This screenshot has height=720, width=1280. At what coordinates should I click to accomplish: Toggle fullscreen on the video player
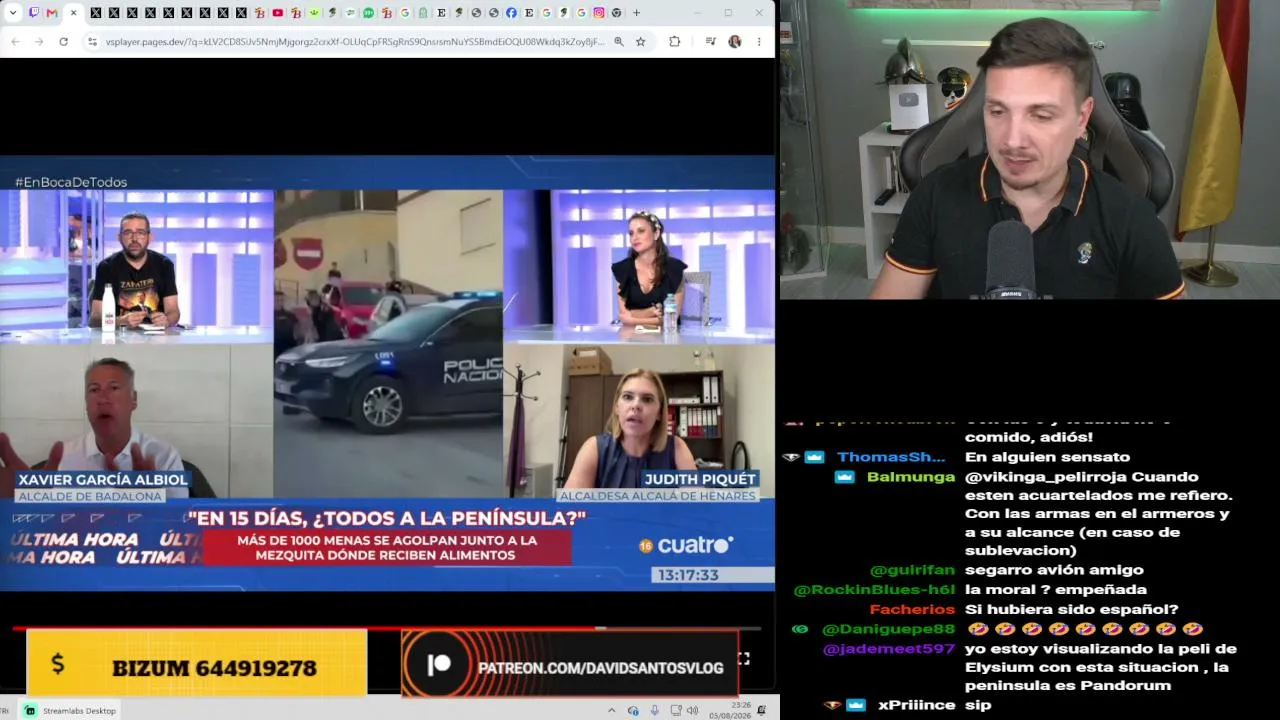coord(744,658)
